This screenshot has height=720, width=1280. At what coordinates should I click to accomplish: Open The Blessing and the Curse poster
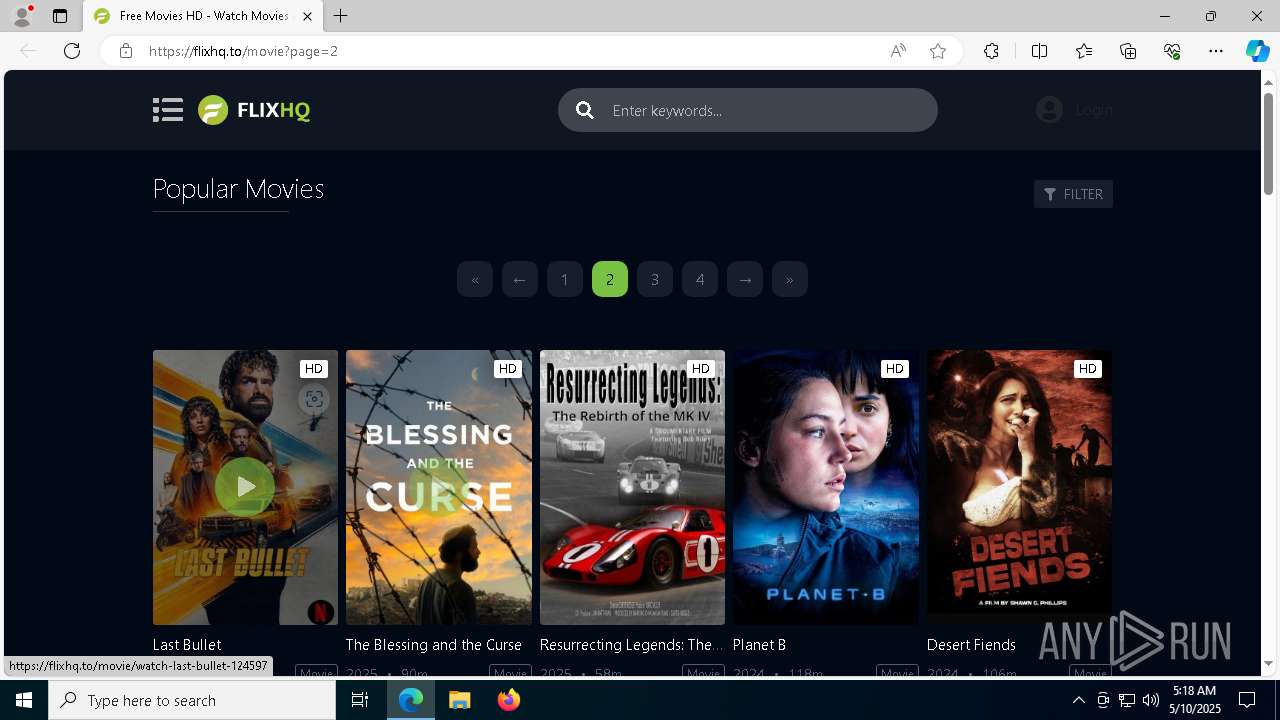[439, 487]
